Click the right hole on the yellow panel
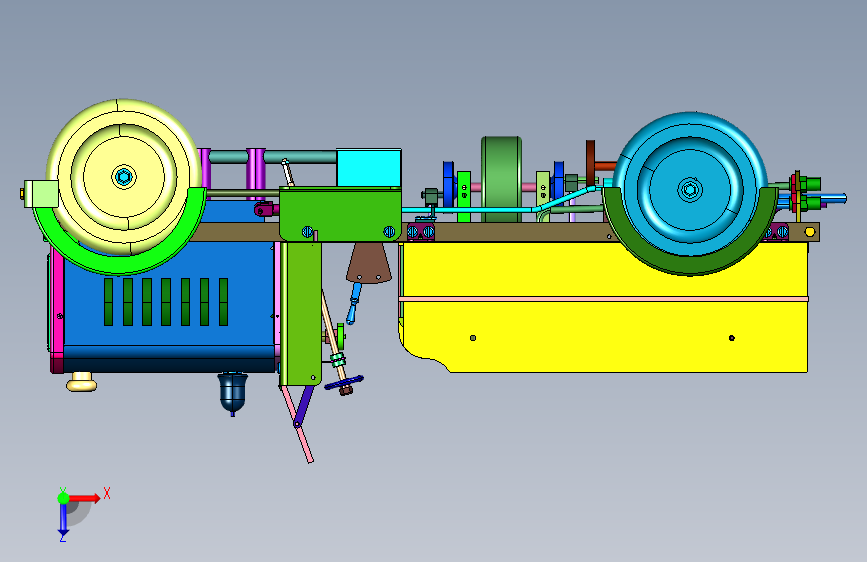This screenshot has width=867, height=562. (x=732, y=337)
